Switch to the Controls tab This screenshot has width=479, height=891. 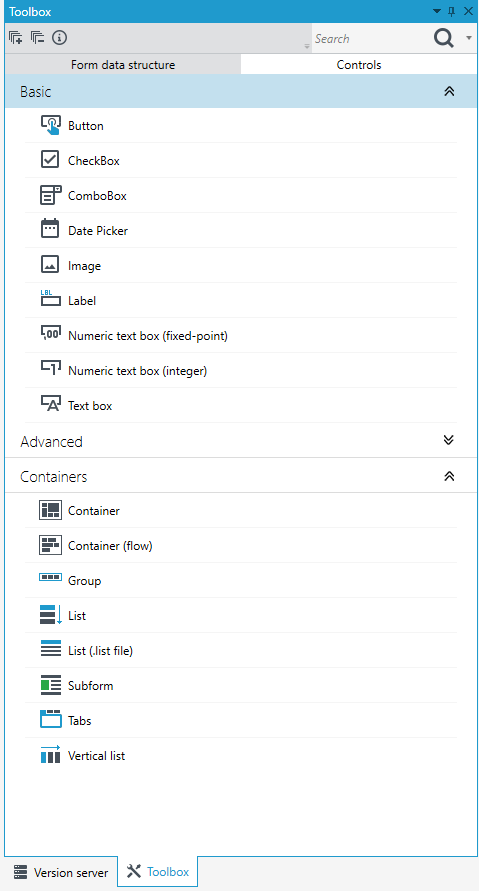(359, 64)
